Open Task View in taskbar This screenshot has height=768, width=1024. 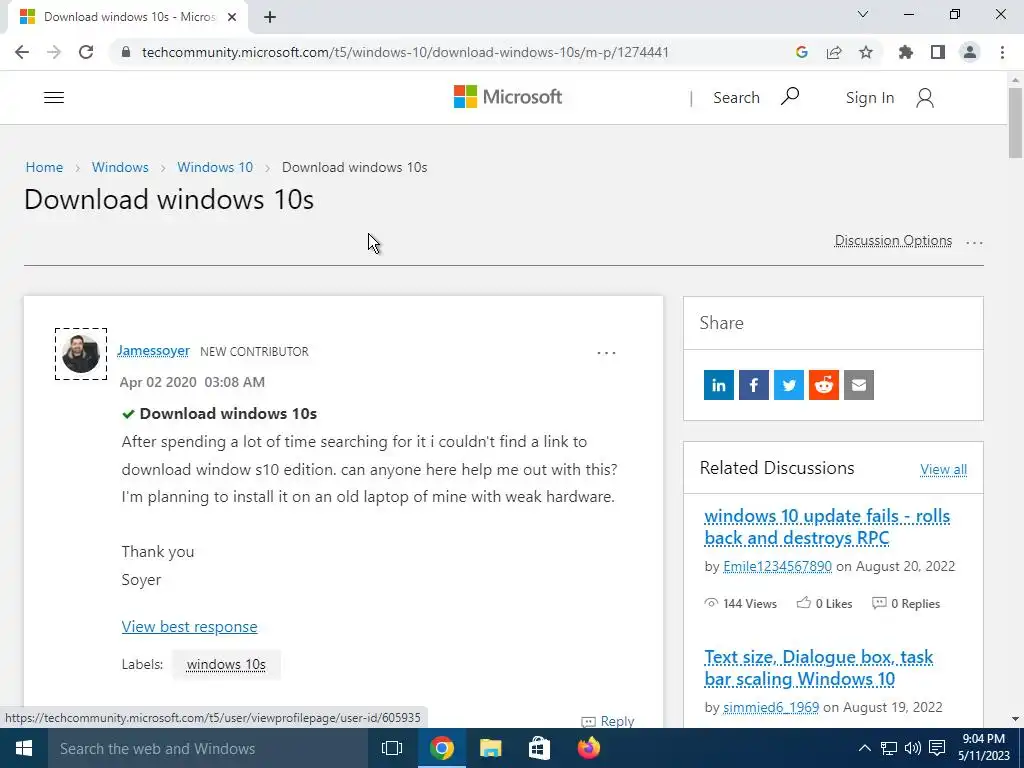[x=392, y=748]
